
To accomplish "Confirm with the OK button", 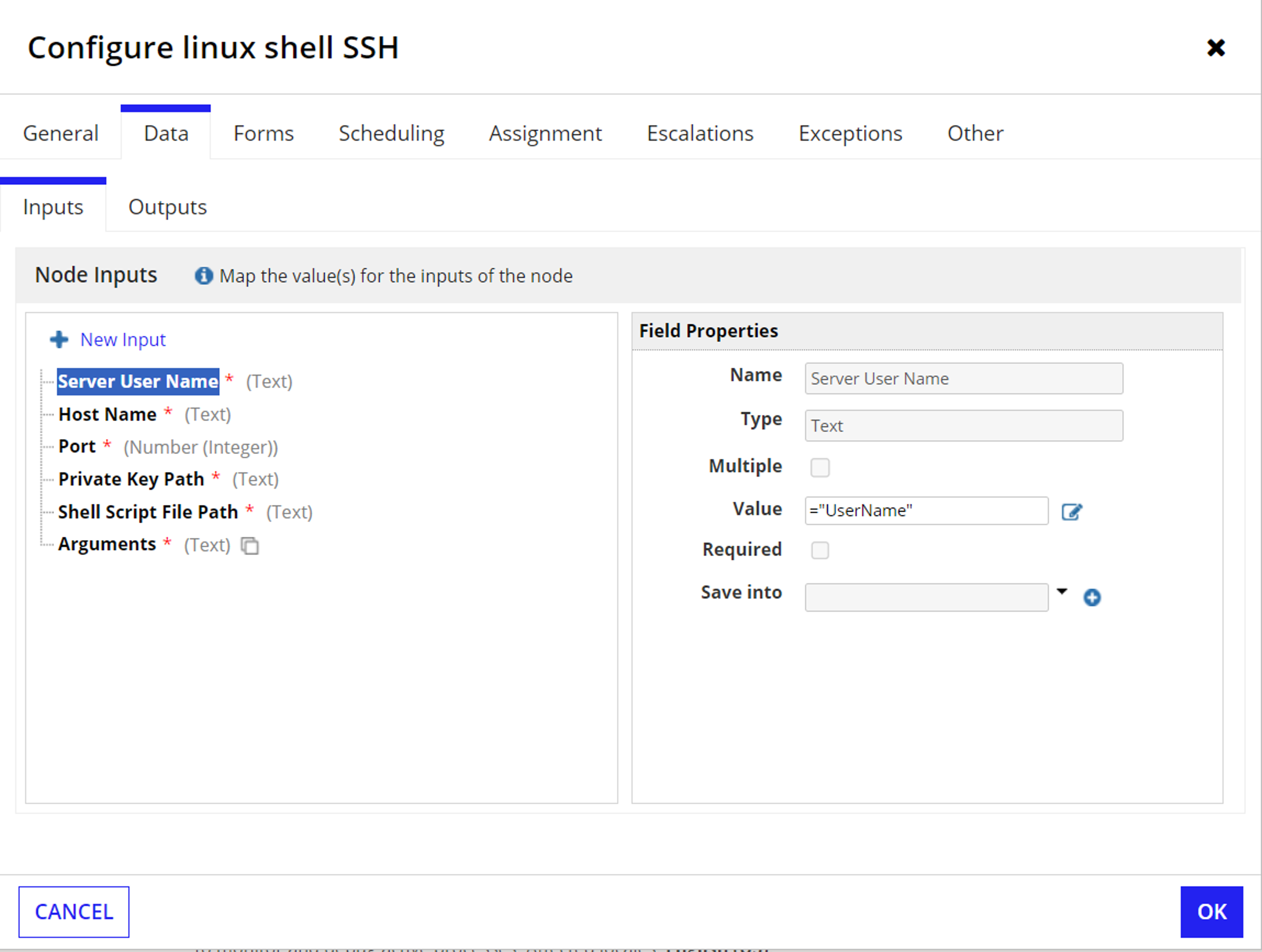I will tap(1211, 912).
